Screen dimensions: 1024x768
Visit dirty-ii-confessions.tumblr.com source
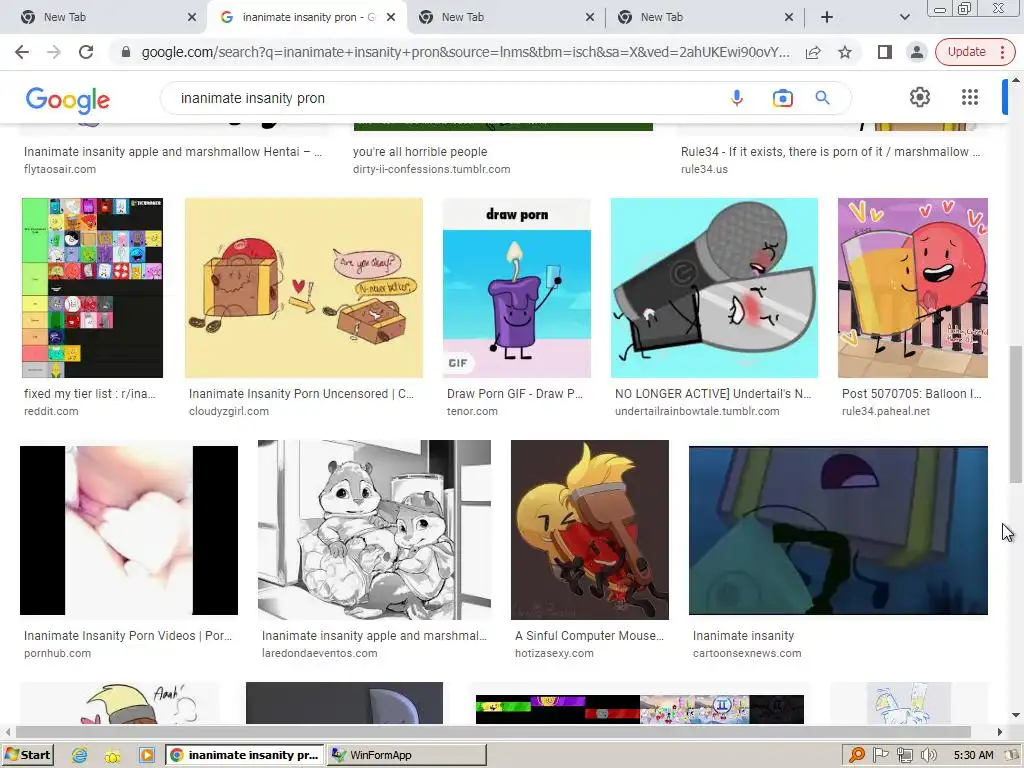pyautogui.click(x=432, y=169)
